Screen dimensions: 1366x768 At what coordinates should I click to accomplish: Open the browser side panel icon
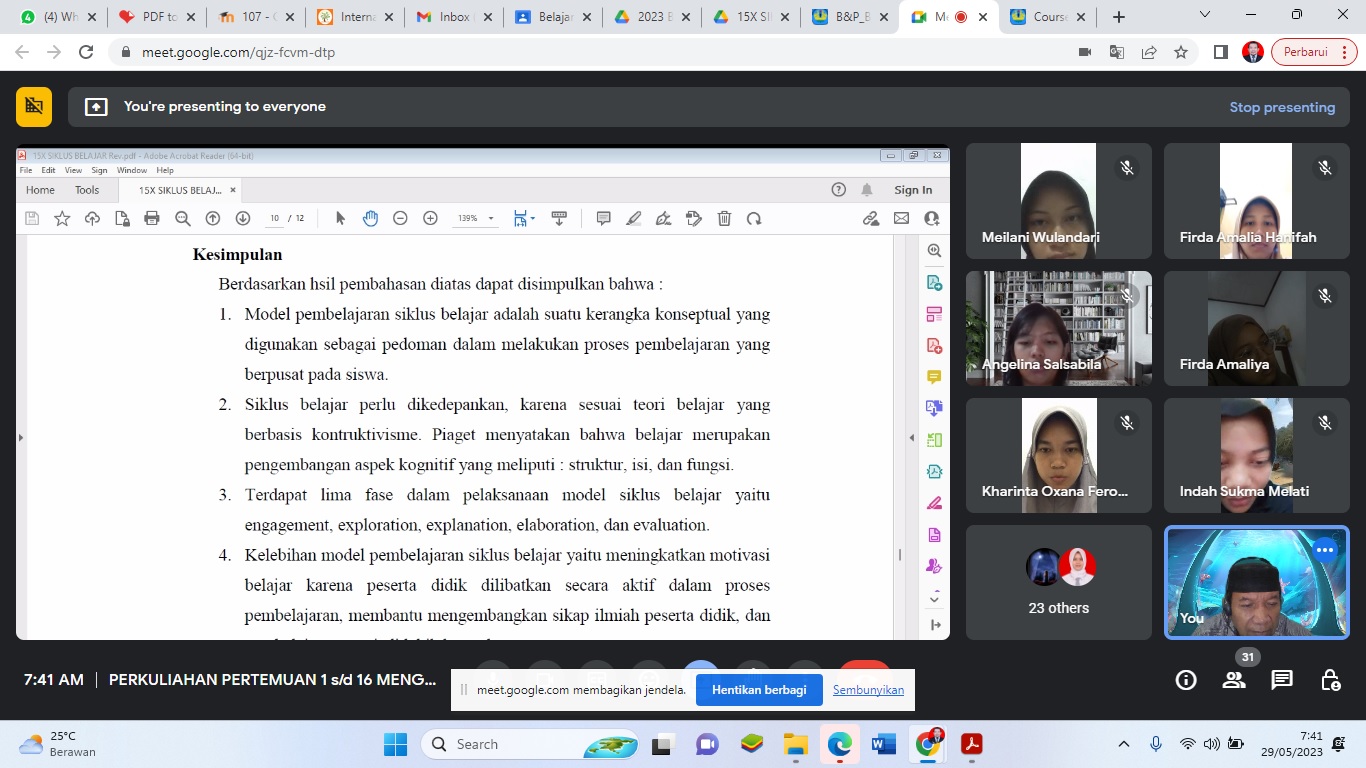(1220, 52)
